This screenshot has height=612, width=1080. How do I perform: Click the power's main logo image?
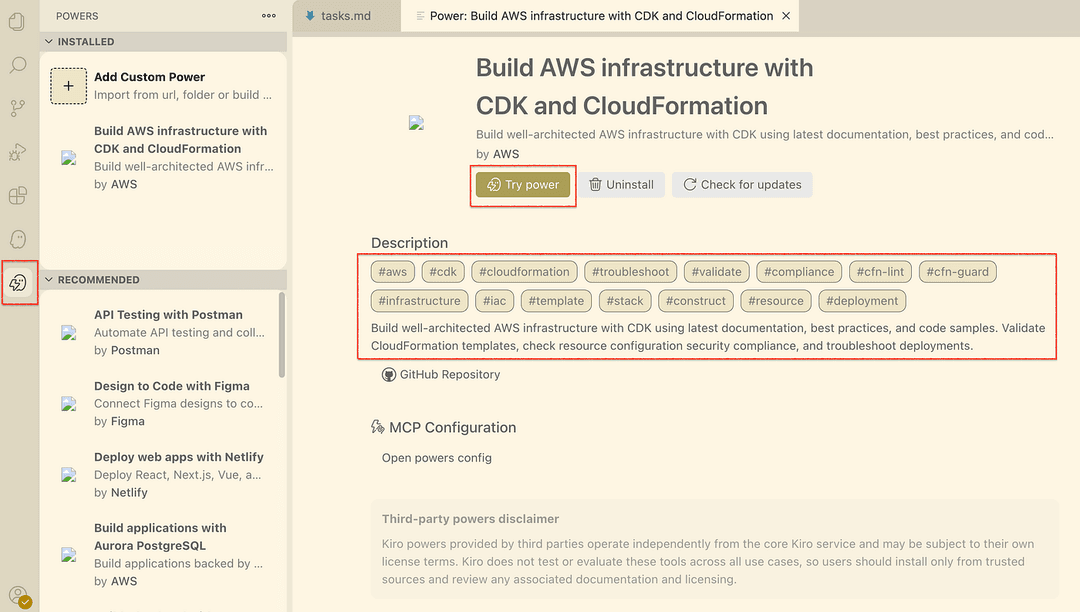pos(416,123)
